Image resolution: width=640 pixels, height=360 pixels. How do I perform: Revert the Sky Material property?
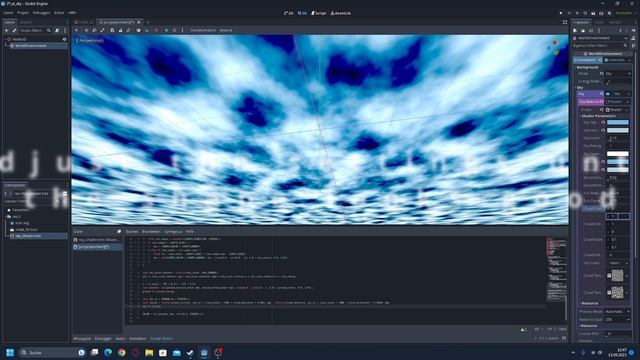pyautogui.click(x=602, y=102)
